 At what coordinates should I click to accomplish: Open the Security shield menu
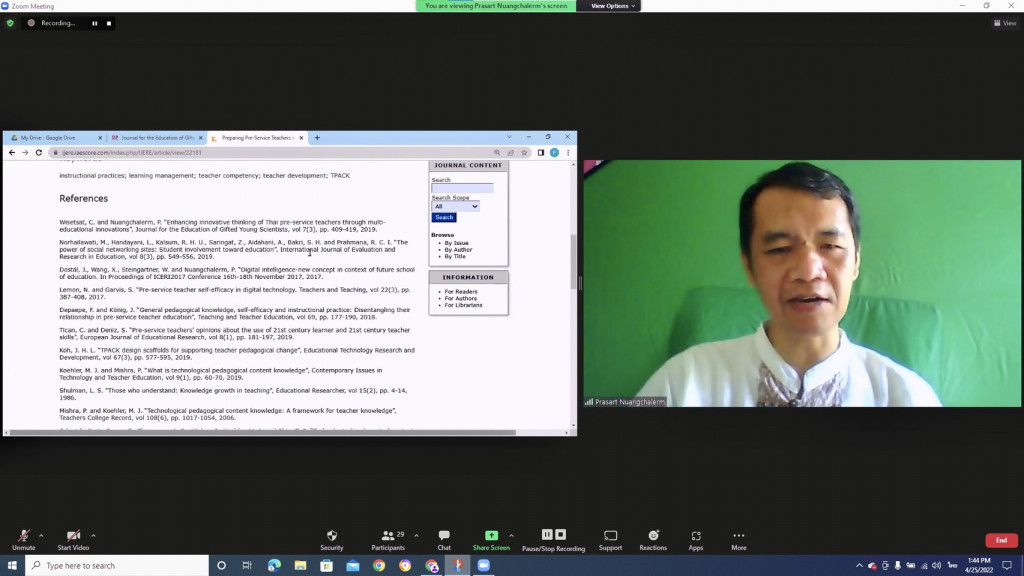(x=332, y=537)
